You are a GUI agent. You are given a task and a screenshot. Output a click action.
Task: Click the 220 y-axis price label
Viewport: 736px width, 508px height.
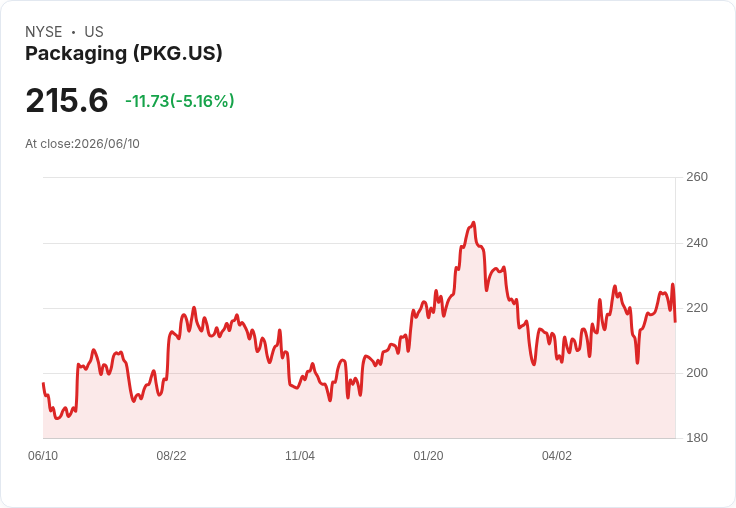point(697,308)
